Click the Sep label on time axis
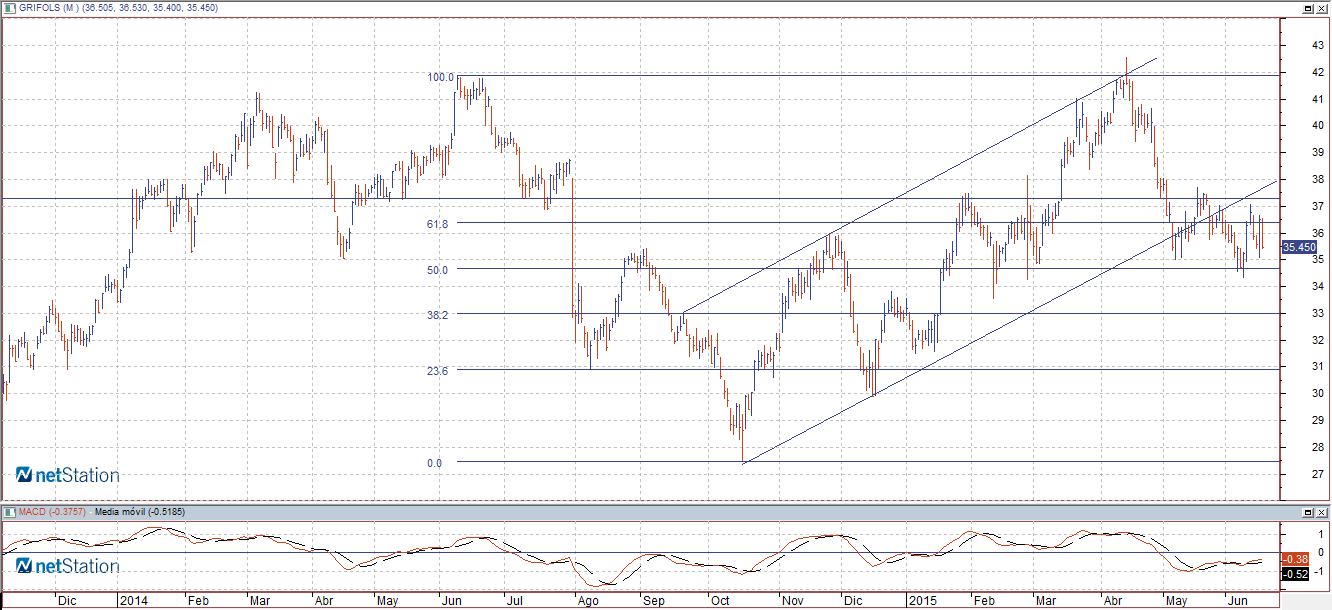Screen dimensions: 1332x610 pyautogui.click(x=653, y=602)
